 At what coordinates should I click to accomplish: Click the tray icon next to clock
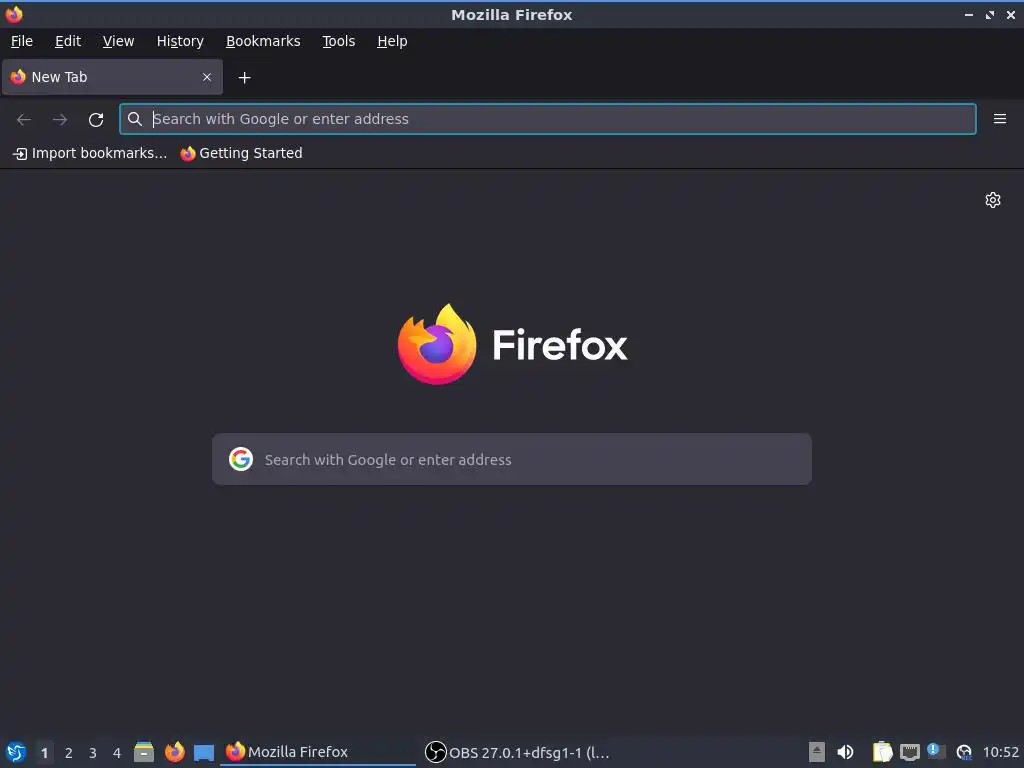964,752
